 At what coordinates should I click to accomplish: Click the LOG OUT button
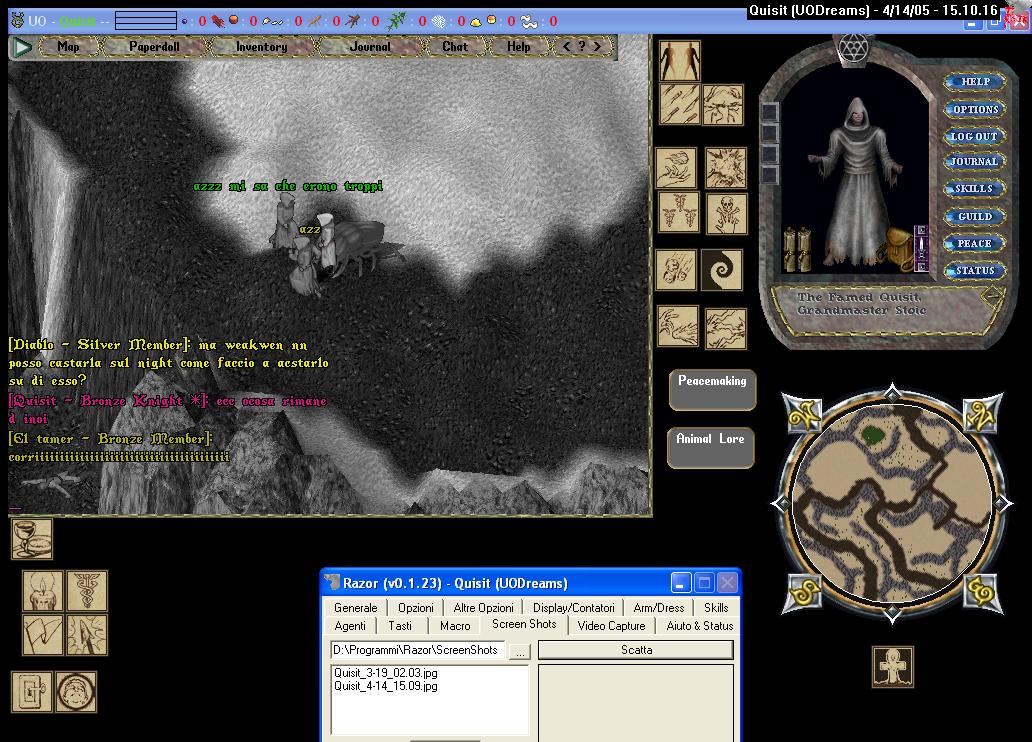pos(974,136)
